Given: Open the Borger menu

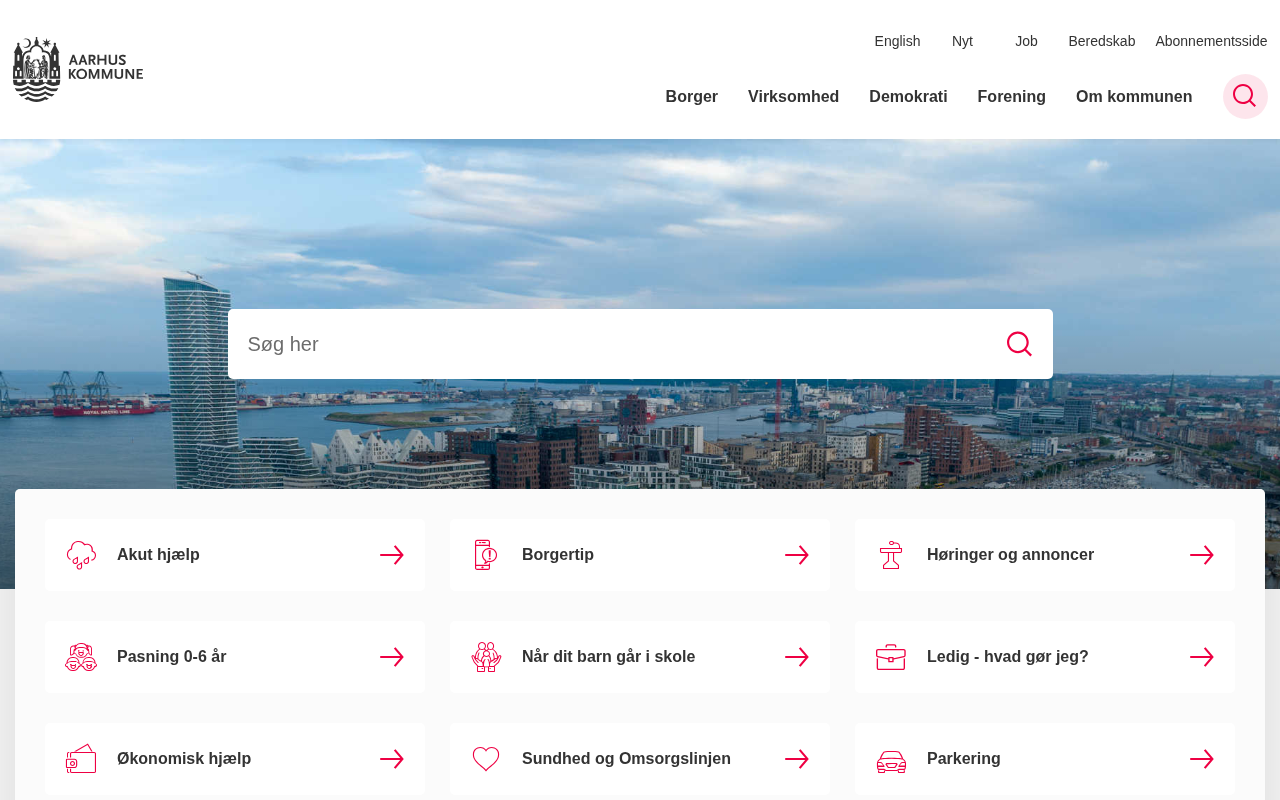Looking at the screenshot, I should tap(692, 97).
